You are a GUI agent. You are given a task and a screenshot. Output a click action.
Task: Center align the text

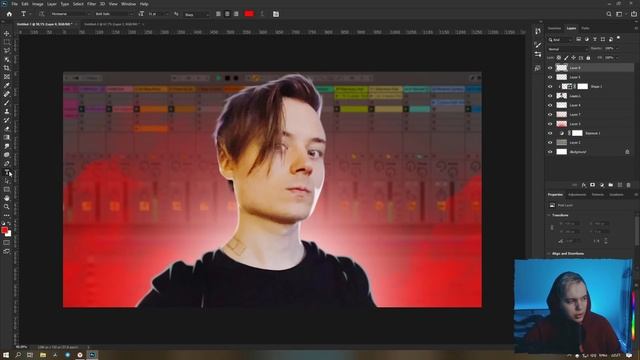click(x=227, y=14)
